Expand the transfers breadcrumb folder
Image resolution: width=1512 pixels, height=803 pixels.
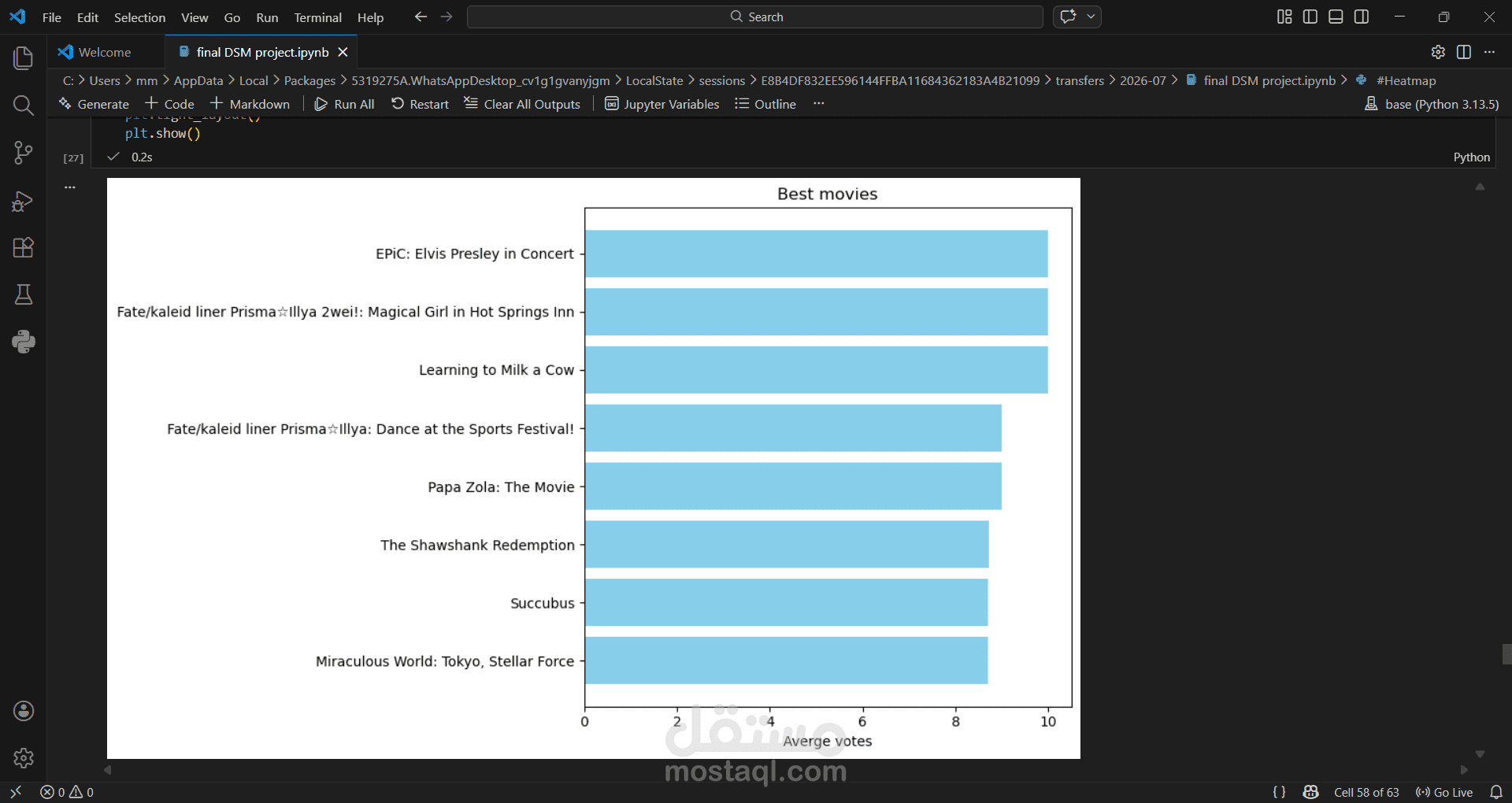(1080, 80)
